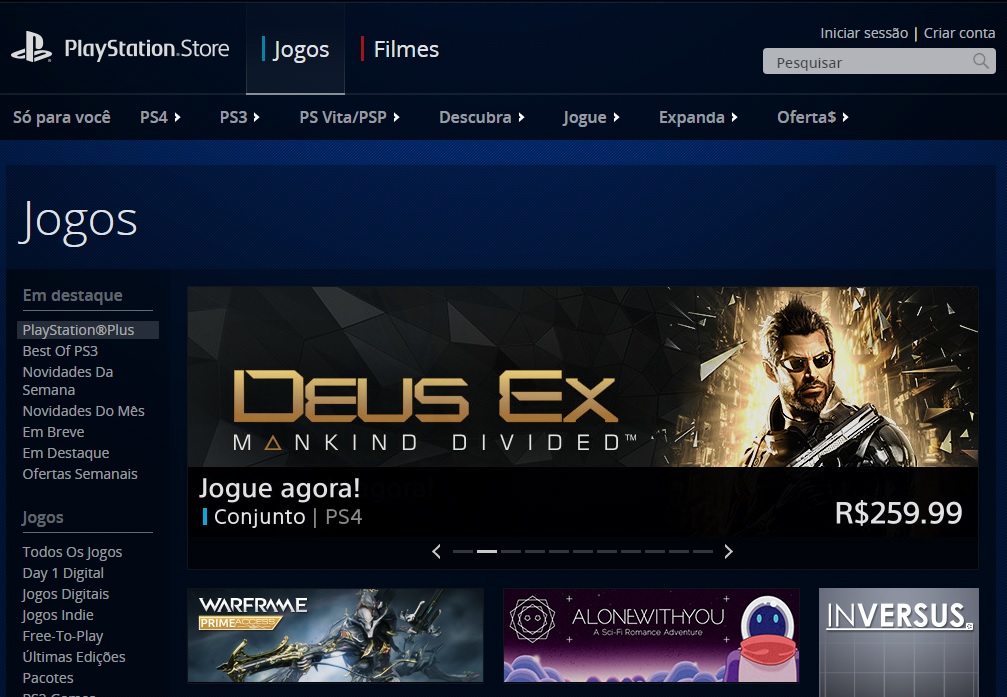The height and width of the screenshot is (697, 1007).
Task: Click the PlayStation logo icon
Action: [31, 48]
